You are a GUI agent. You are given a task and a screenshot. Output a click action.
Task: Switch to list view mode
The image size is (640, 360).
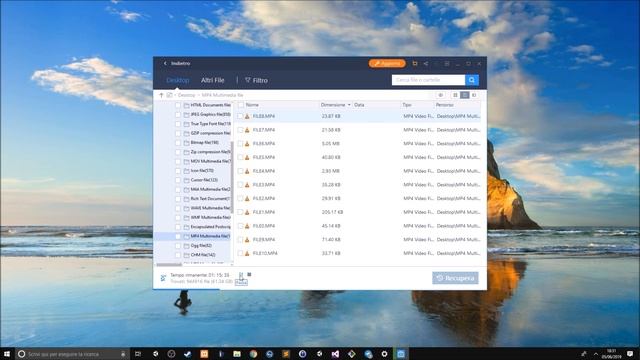(464, 95)
